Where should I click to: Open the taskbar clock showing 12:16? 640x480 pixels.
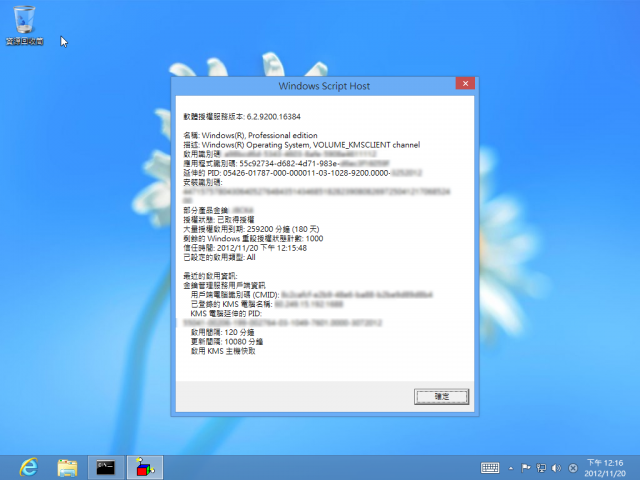(x=605, y=468)
